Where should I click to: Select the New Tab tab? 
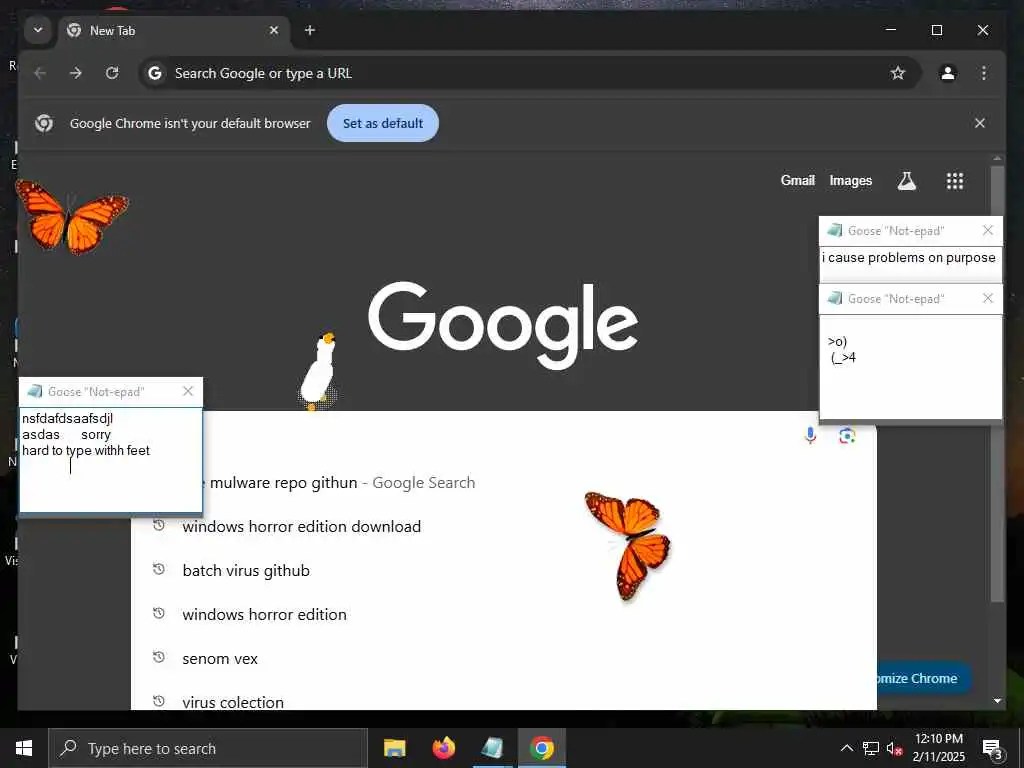tap(175, 31)
